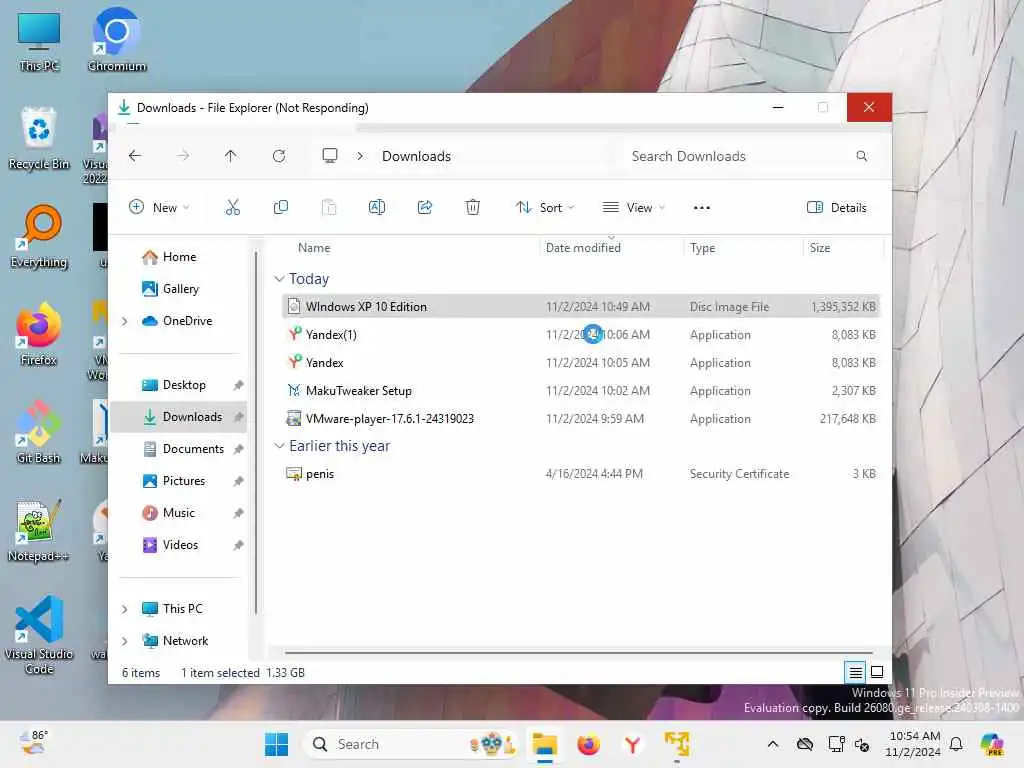Switch to large thumbnails view icon in status bar

point(877,672)
